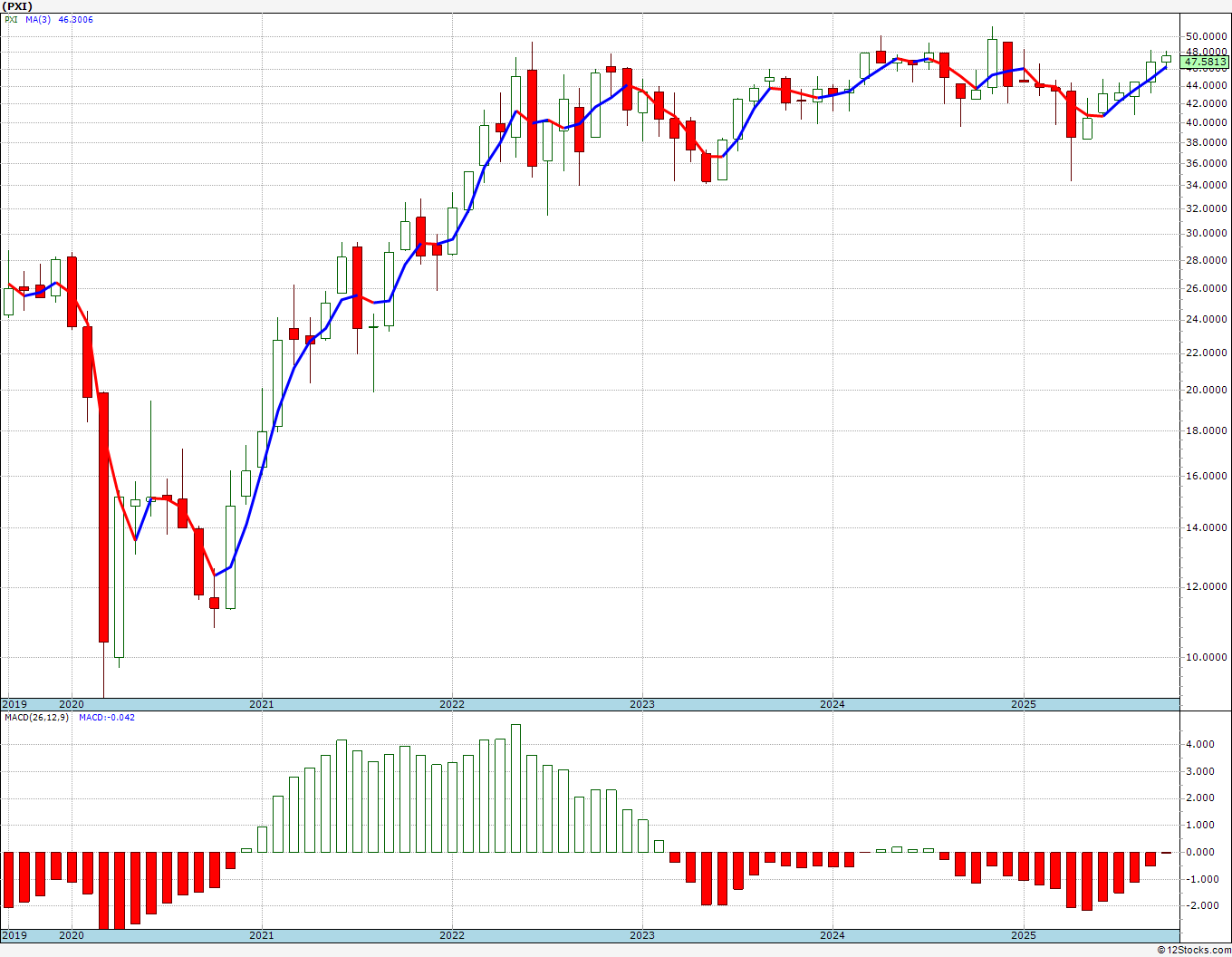The height and width of the screenshot is (957, 1232).
Task: Click the 4.000 MACD axis label
Action: 1200,744
